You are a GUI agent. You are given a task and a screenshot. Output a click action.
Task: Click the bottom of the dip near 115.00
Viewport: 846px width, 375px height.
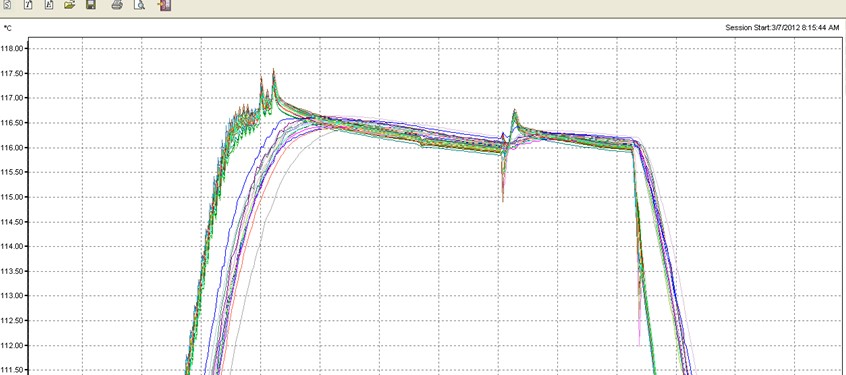[x=503, y=200]
